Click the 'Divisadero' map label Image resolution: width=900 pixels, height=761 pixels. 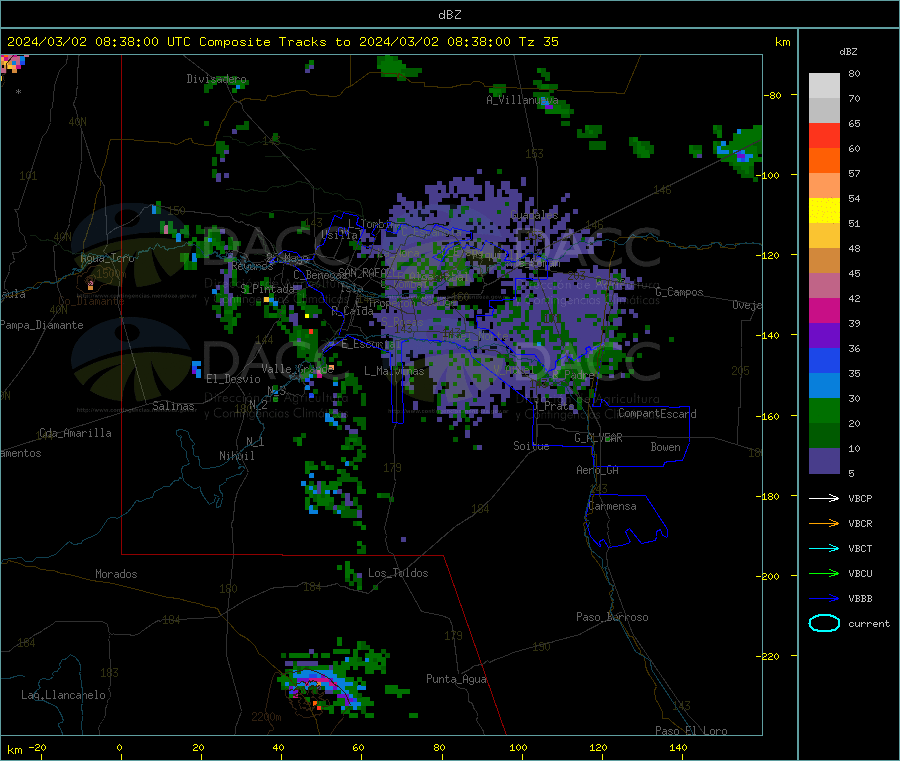(x=216, y=79)
